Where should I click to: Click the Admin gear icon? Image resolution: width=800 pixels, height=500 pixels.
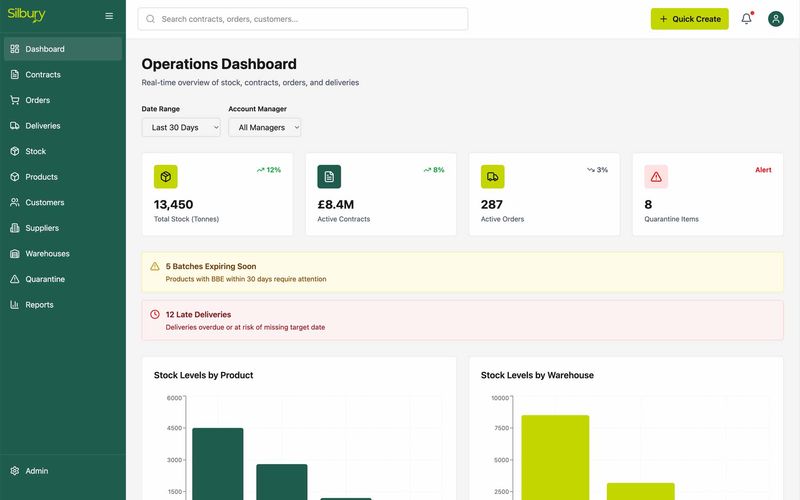15,470
